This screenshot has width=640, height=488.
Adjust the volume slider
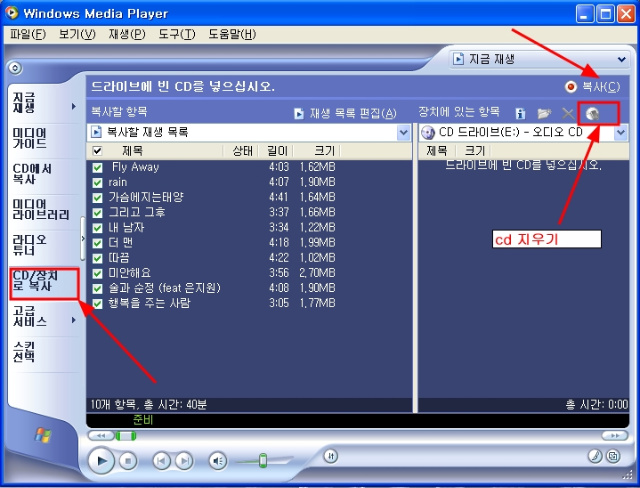click(263, 461)
